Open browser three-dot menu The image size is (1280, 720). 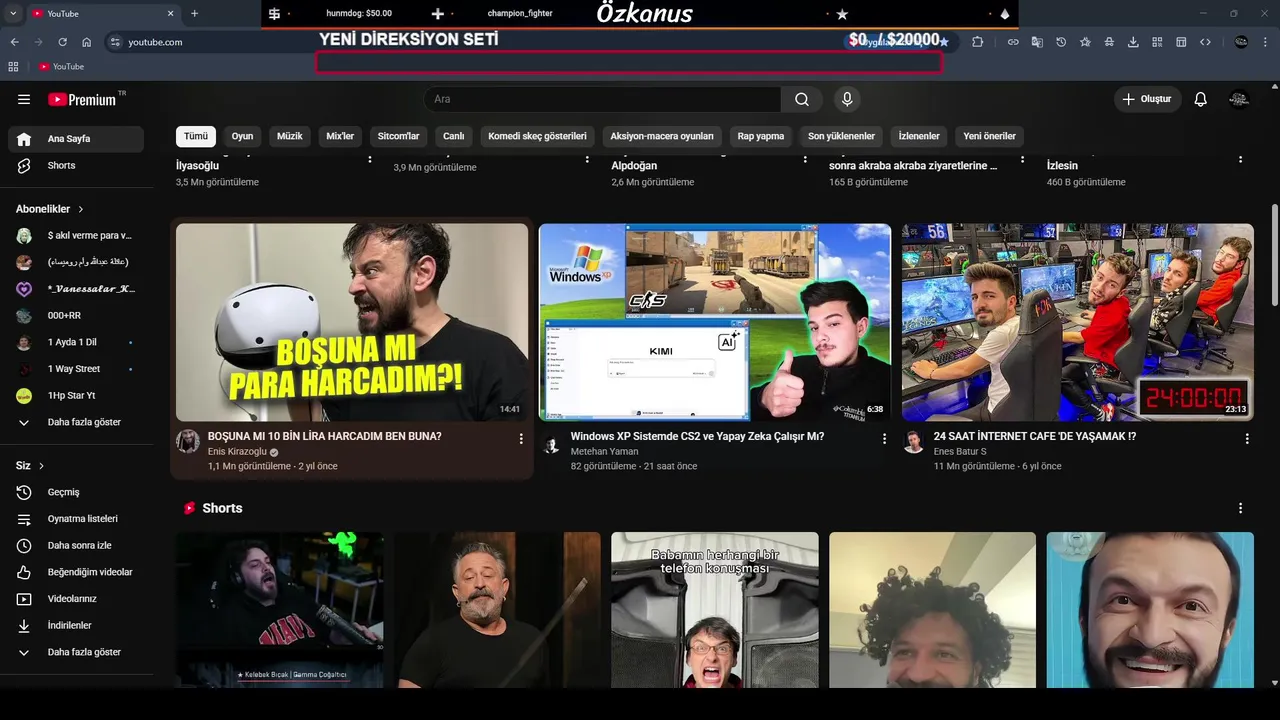point(1265,42)
